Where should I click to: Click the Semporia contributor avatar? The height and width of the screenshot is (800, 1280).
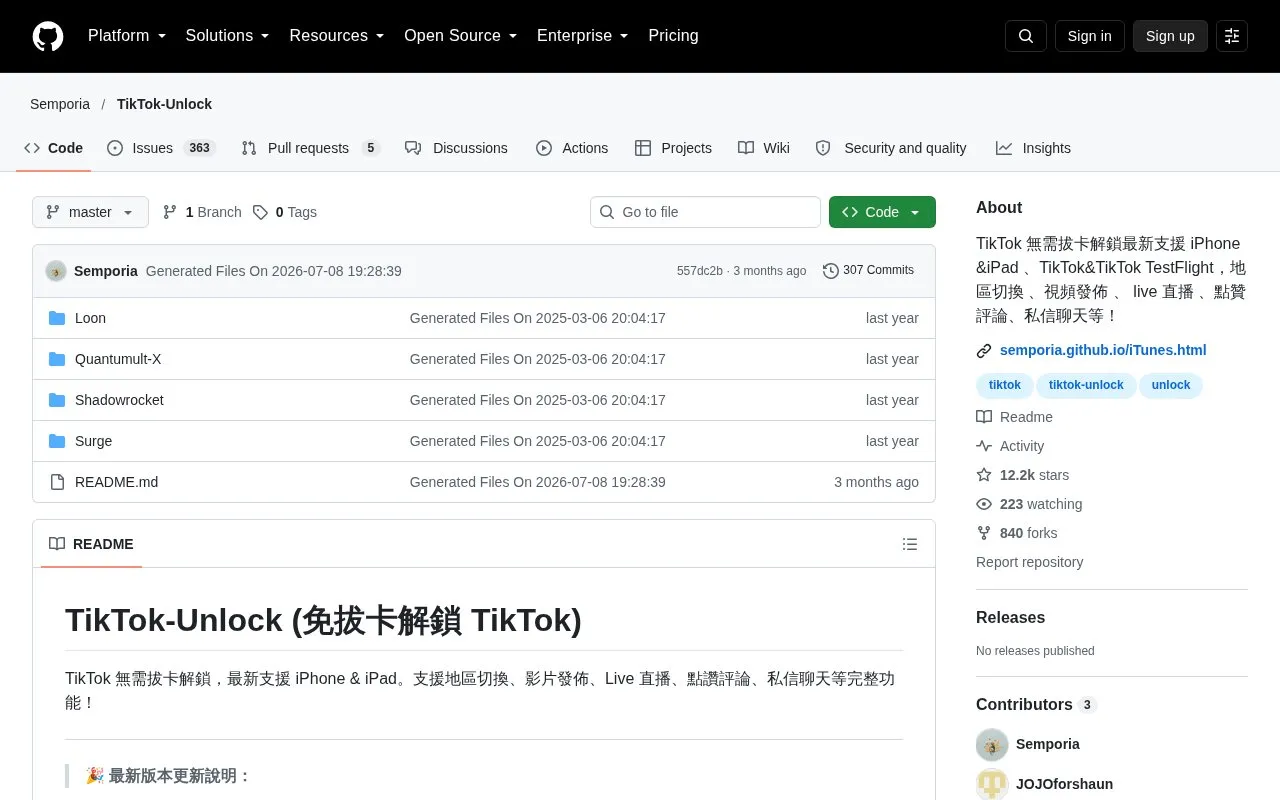(x=992, y=744)
